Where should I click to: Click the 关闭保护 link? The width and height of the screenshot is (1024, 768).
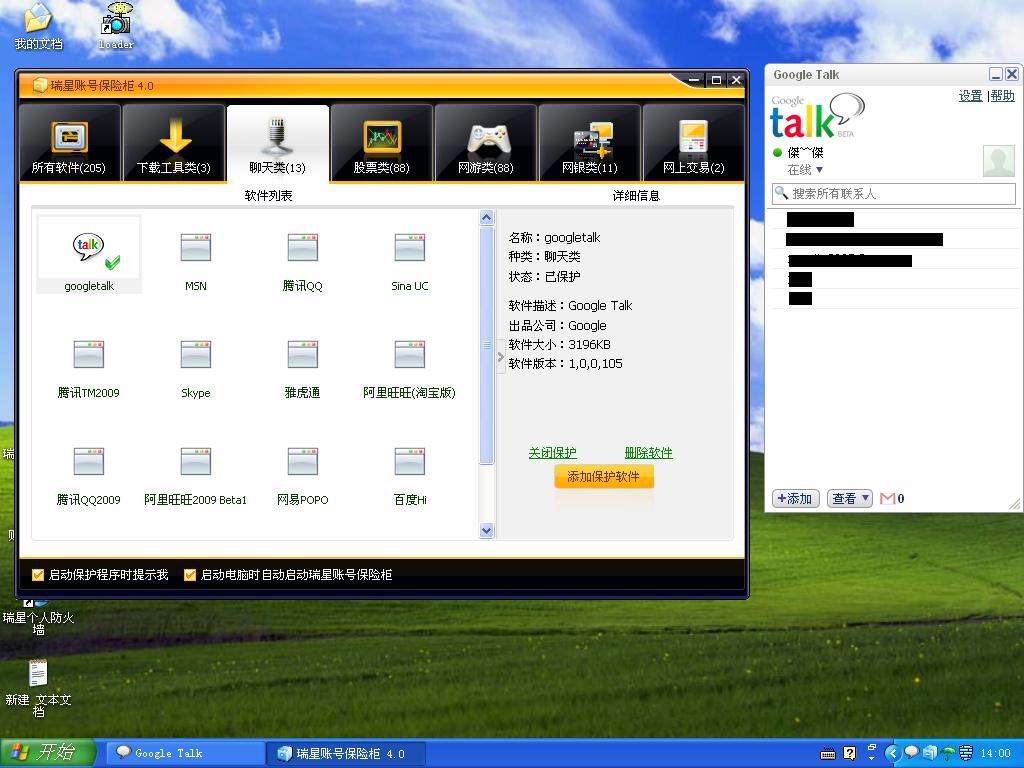[x=552, y=453]
